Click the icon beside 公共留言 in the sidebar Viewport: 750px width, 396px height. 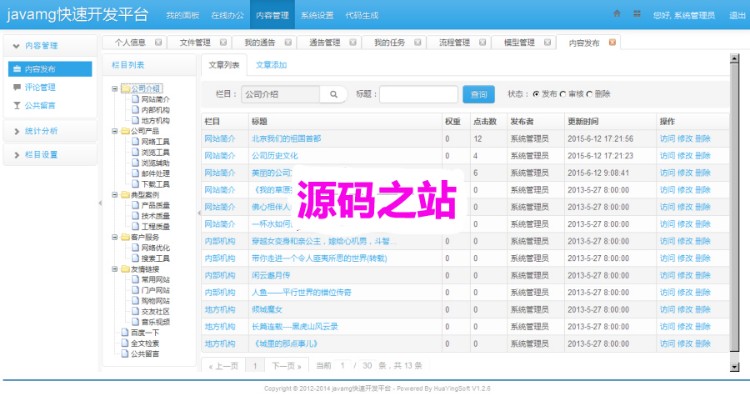tap(17, 105)
